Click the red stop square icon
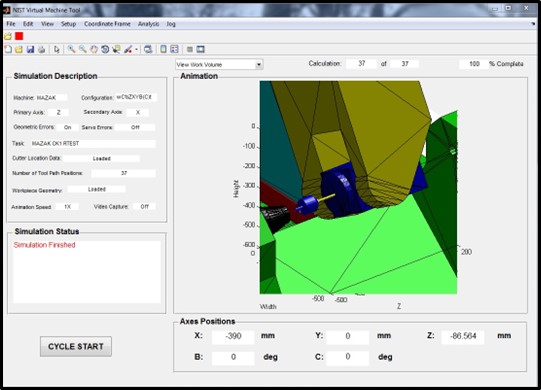The width and height of the screenshot is (541, 390). [19, 36]
